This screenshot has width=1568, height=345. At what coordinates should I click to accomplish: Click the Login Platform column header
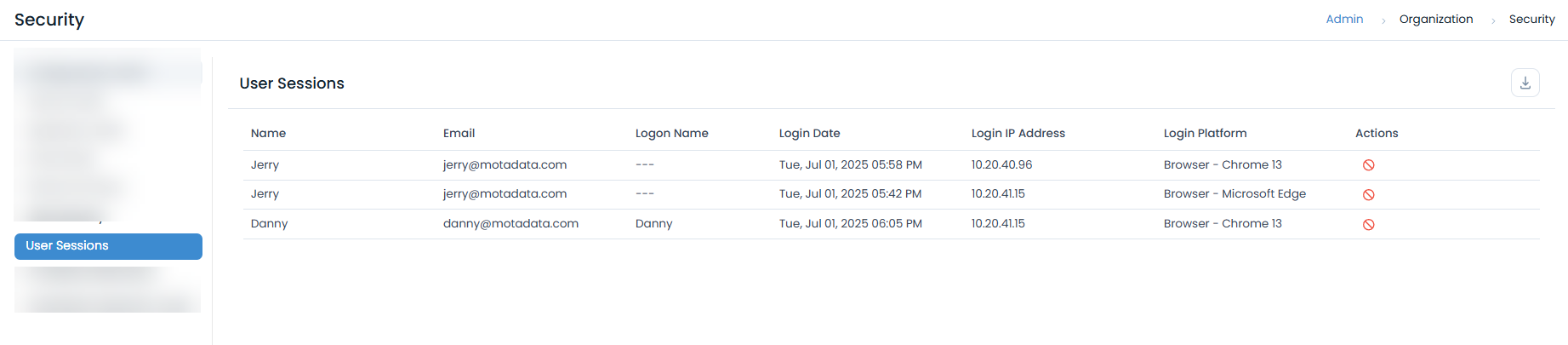[x=1205, y=133]
